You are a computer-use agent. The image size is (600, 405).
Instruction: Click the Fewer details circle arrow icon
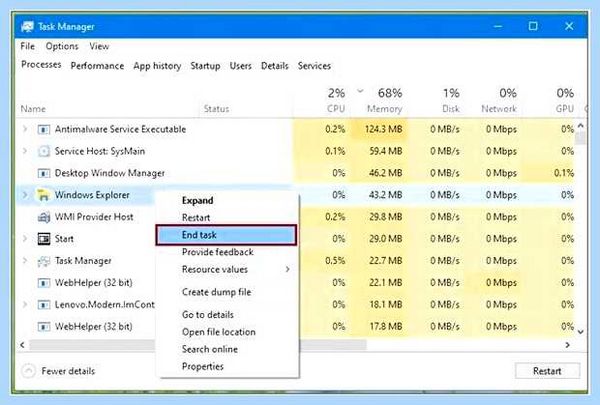pyautogui.click(x=28, y=371)
